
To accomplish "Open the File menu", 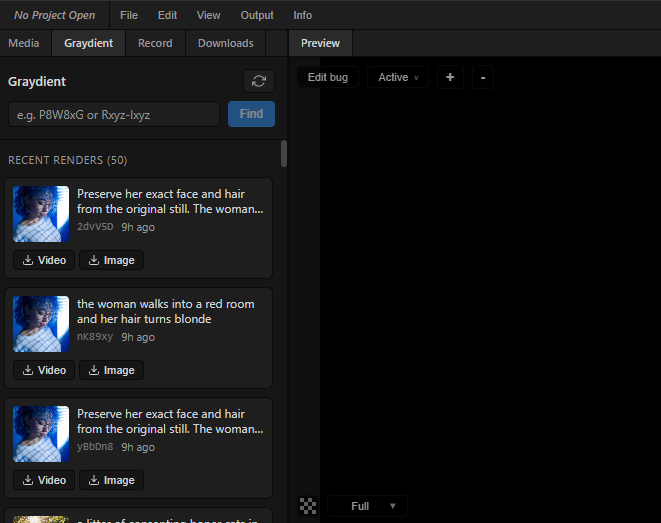I will click(x=129, y=15).
